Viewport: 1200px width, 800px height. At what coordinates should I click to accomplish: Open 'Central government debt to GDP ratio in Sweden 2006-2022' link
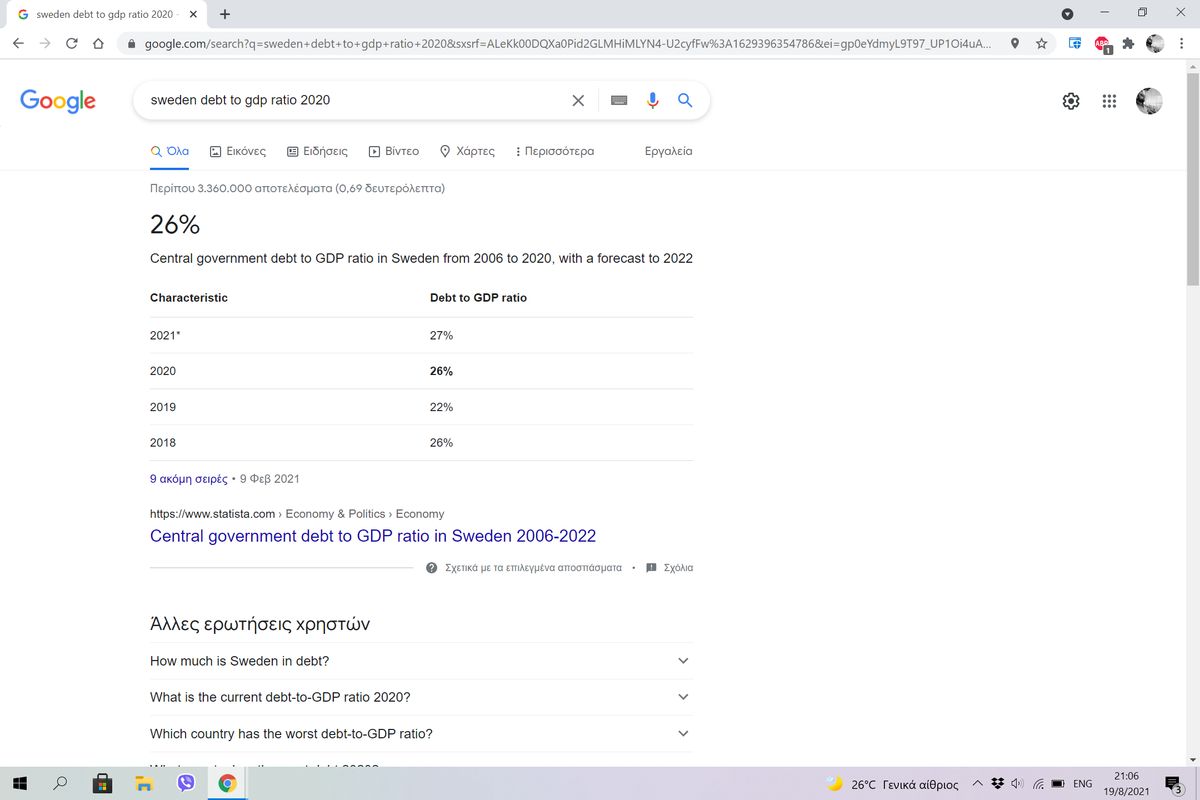(x=373, y=536)
